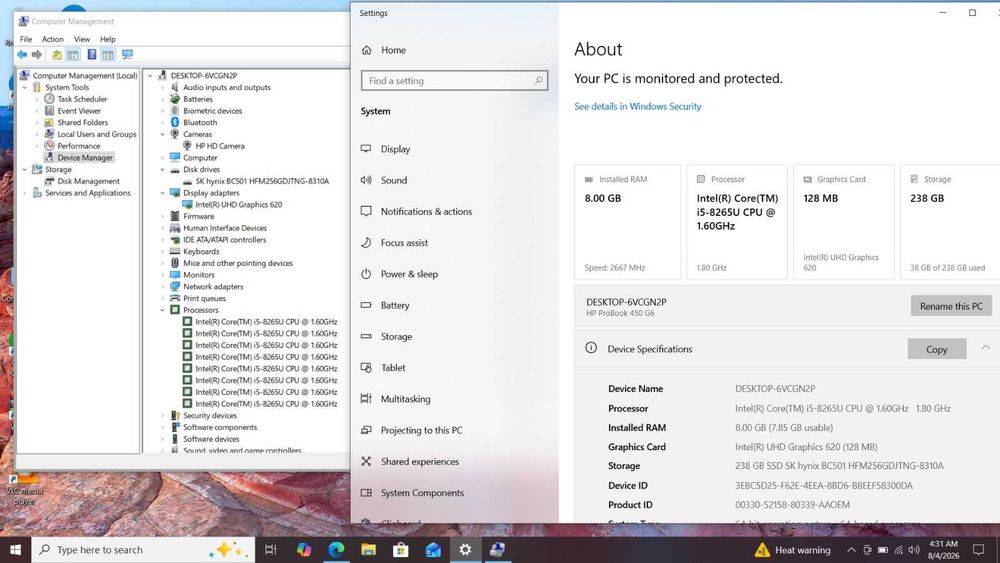Open the Action menu in Computer Management
Viewport: 1000px width, 563px height.
coord(52,39)
